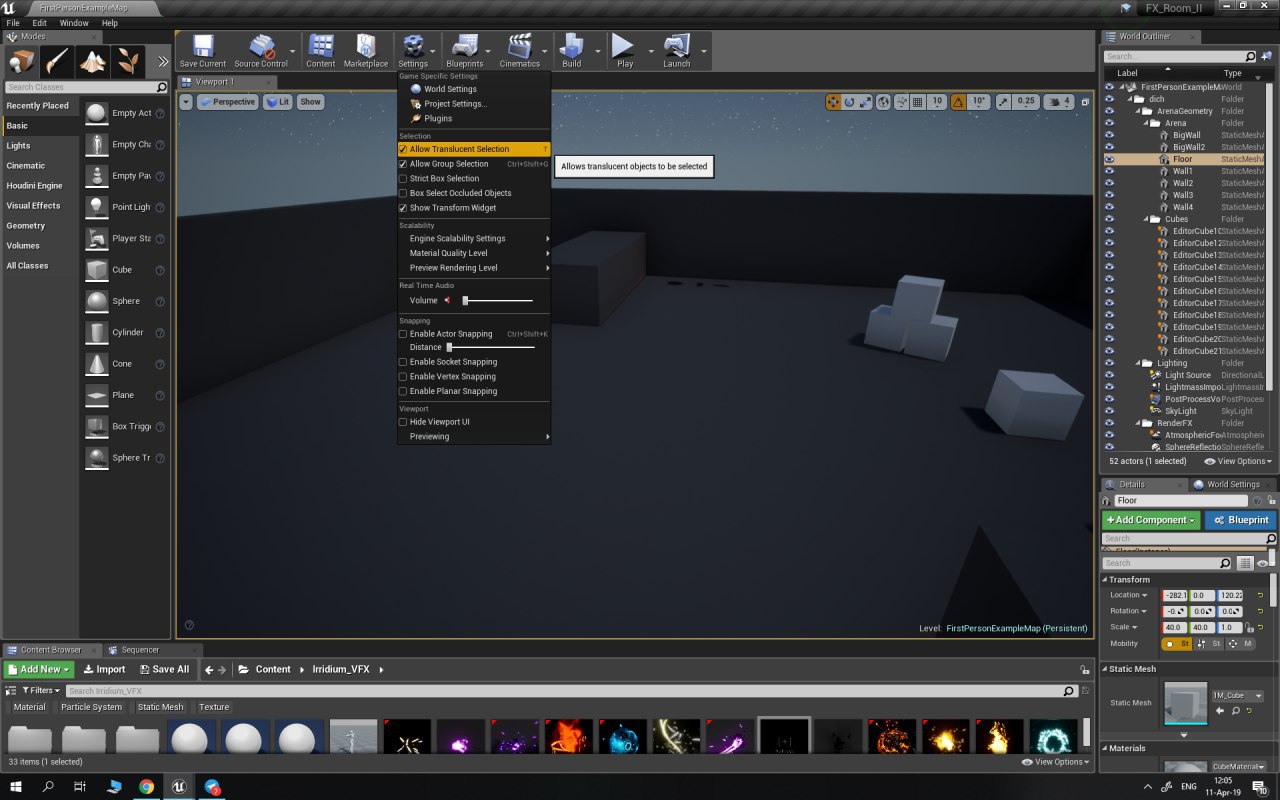Click the Blueprint button in Details panel

1240,520
